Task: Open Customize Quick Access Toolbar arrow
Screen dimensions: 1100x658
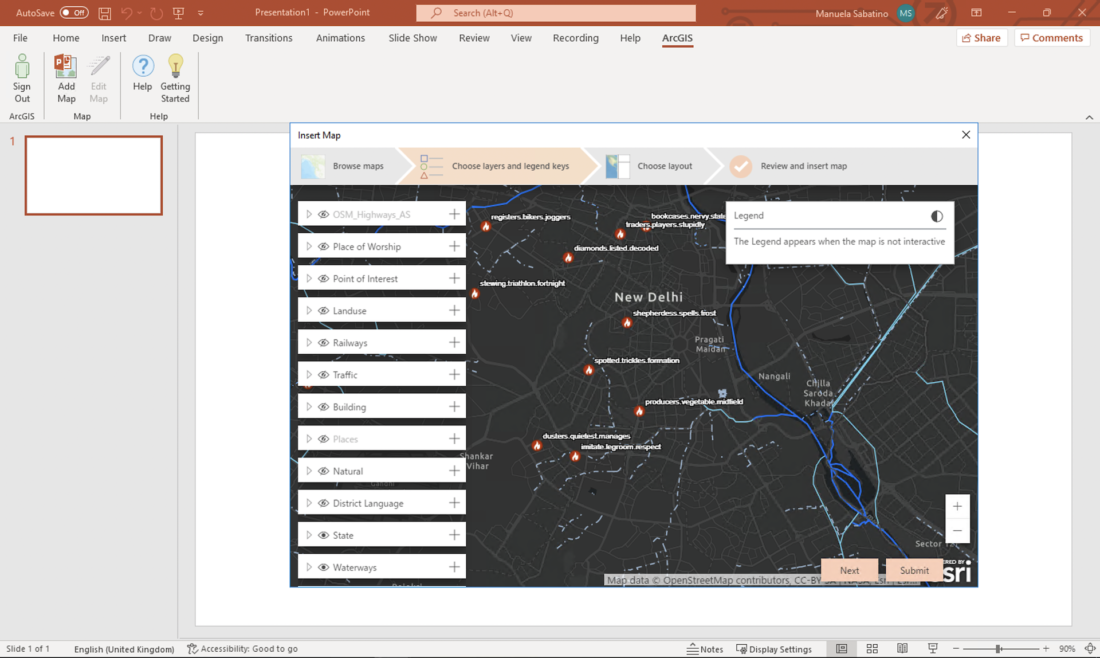Action: tap(201, 13)
